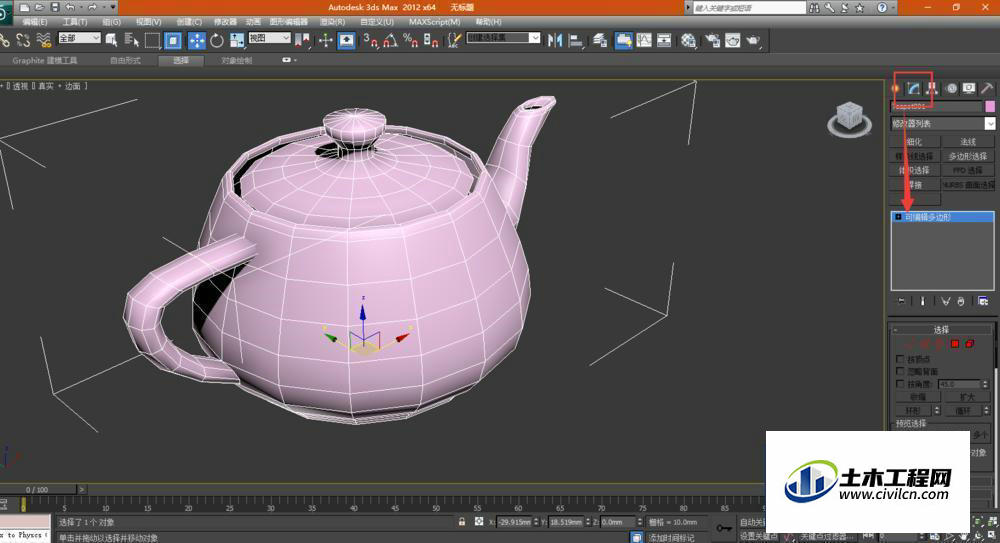This screenshot has width=1000, height=543.
Task: Click the 循环 loop selection button
Action: 962,411
